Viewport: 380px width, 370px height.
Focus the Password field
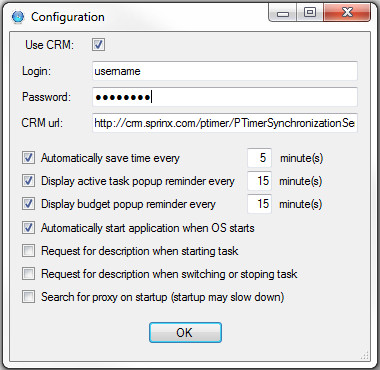coord(225,97)
